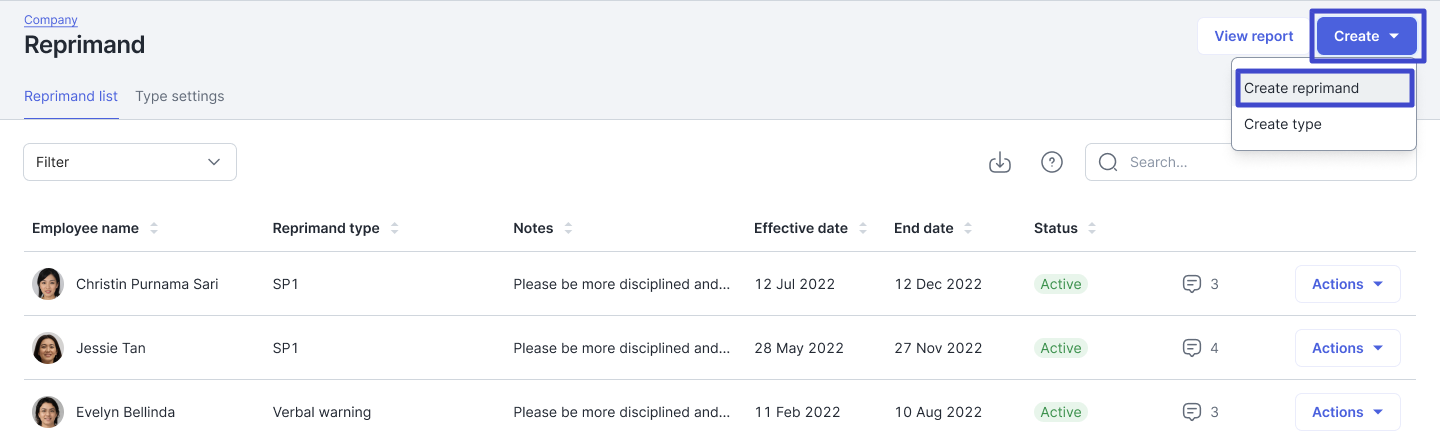Open the help question mark icon
Image resolution: width=1440 pixels, height=442 pixels.
point(1052,162)
